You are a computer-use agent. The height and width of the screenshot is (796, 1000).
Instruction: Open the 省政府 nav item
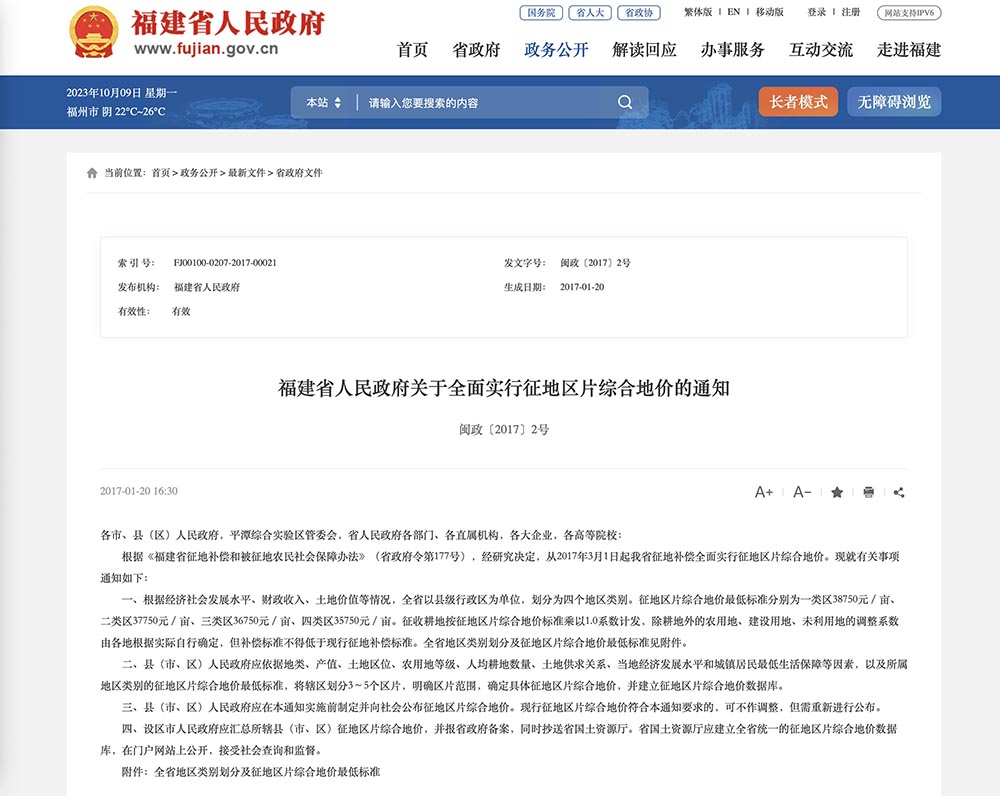[476, 50]
